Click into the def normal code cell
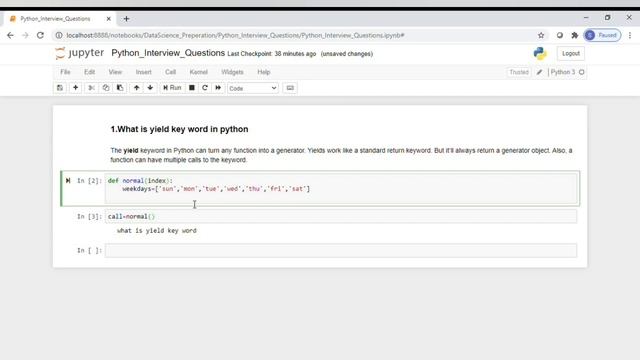Viewport: 640px width, 360px height. (x=341, y=189)
